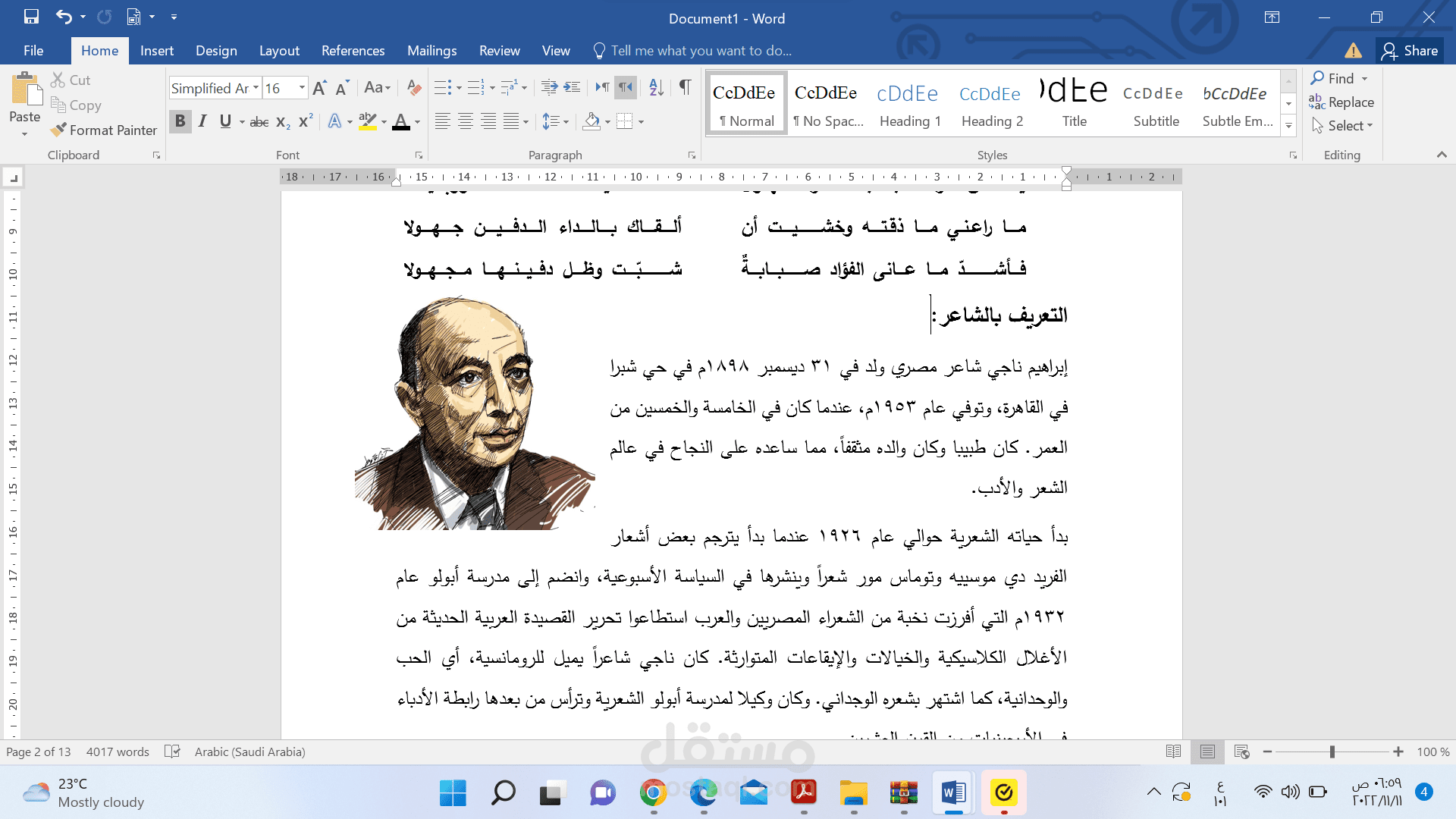Toggle Italic formatting
This screenshot has height=819, width=1456.
coord(202,121)
